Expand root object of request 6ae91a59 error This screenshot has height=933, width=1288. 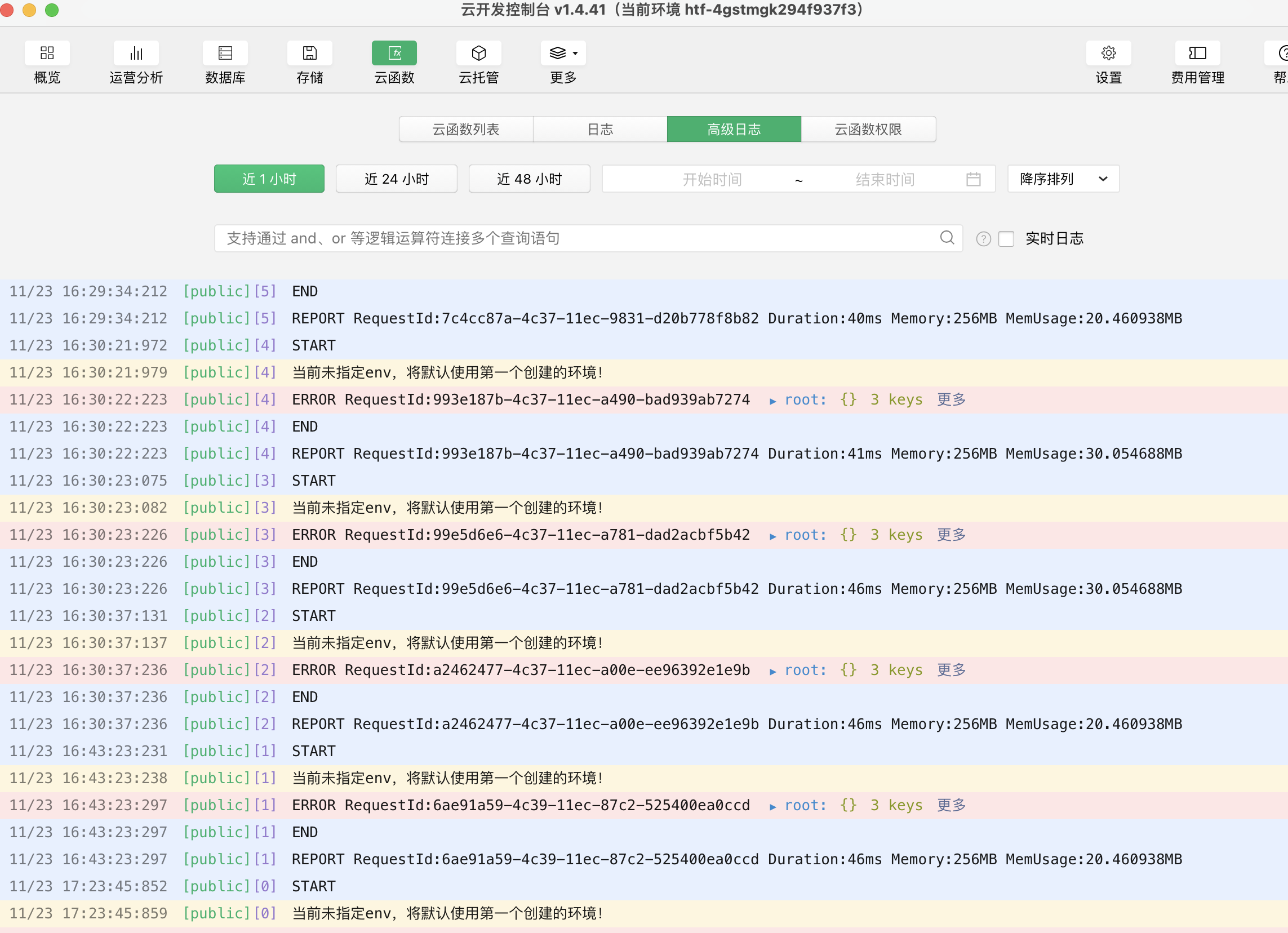pos(772,806)
